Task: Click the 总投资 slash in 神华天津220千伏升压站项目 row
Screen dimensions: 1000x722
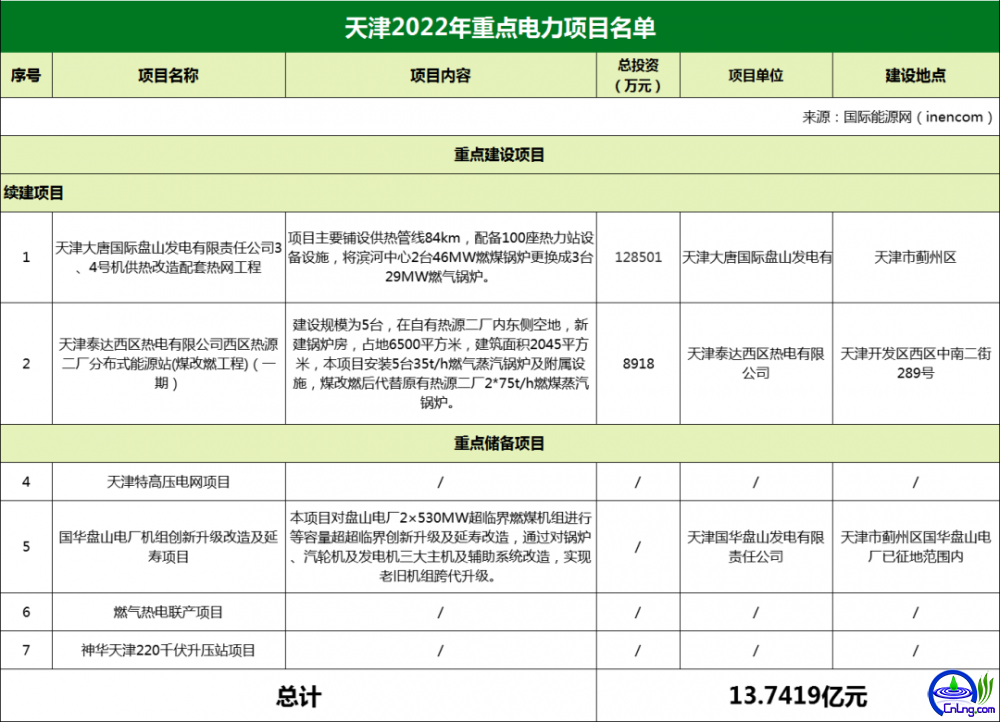Action: point(638,651)
